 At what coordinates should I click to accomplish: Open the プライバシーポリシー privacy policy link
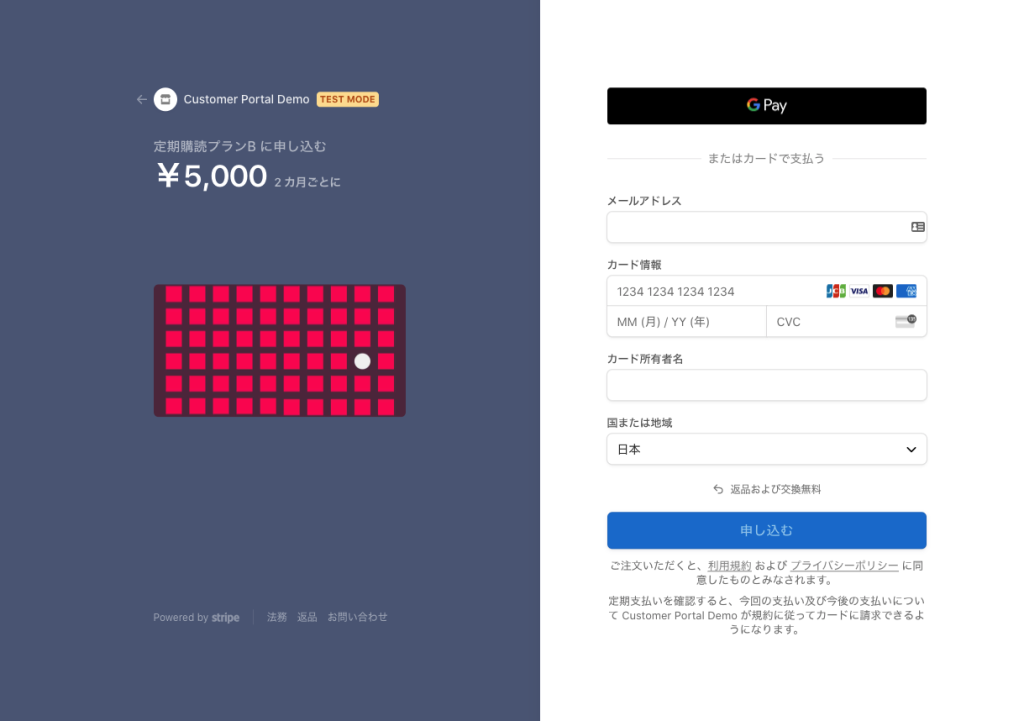(844, 566)
